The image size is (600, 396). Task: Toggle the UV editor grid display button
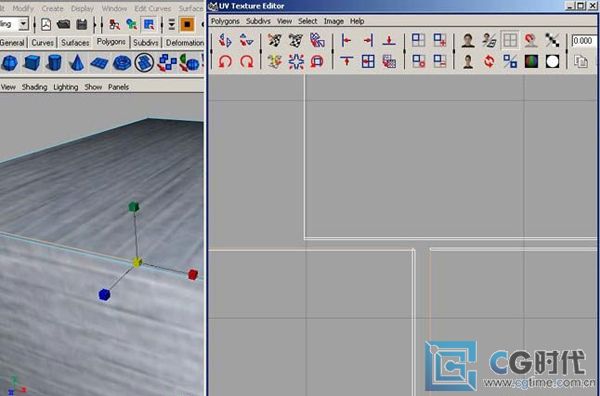click(x=510, y=40)
